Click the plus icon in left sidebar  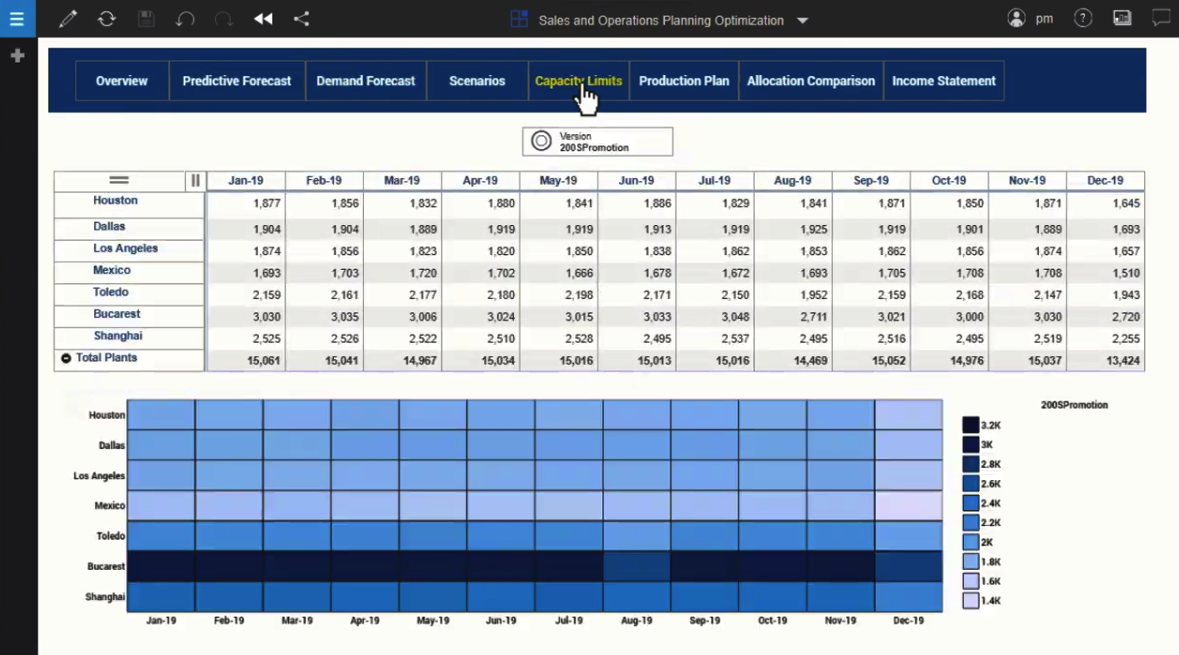tap(17, 56)
